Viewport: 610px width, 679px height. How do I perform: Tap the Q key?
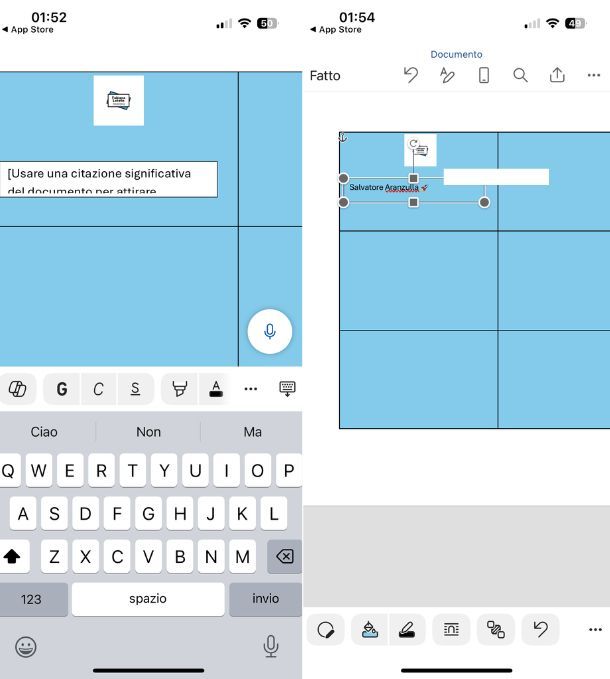pos(8,470)
